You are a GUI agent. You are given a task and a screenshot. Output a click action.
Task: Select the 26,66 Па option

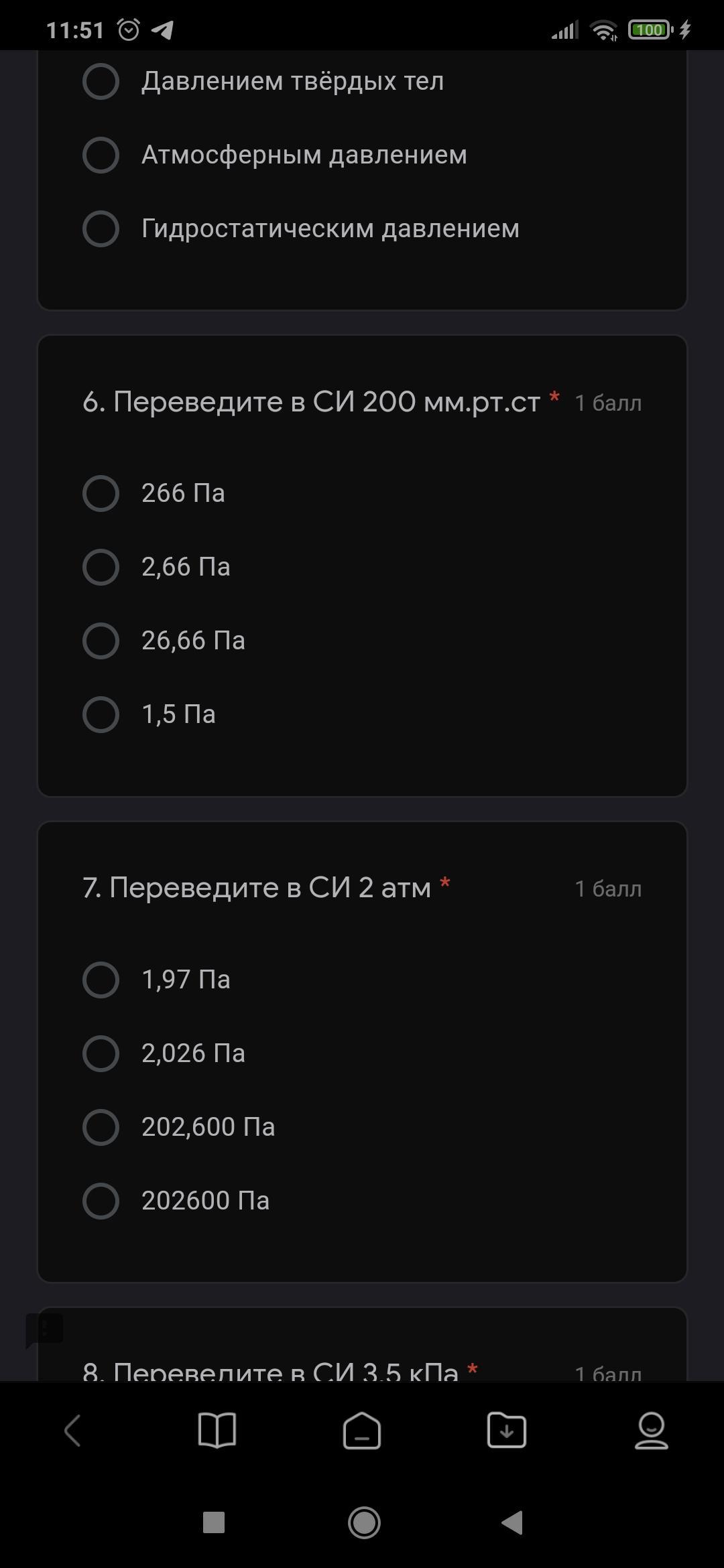(101, 641)
